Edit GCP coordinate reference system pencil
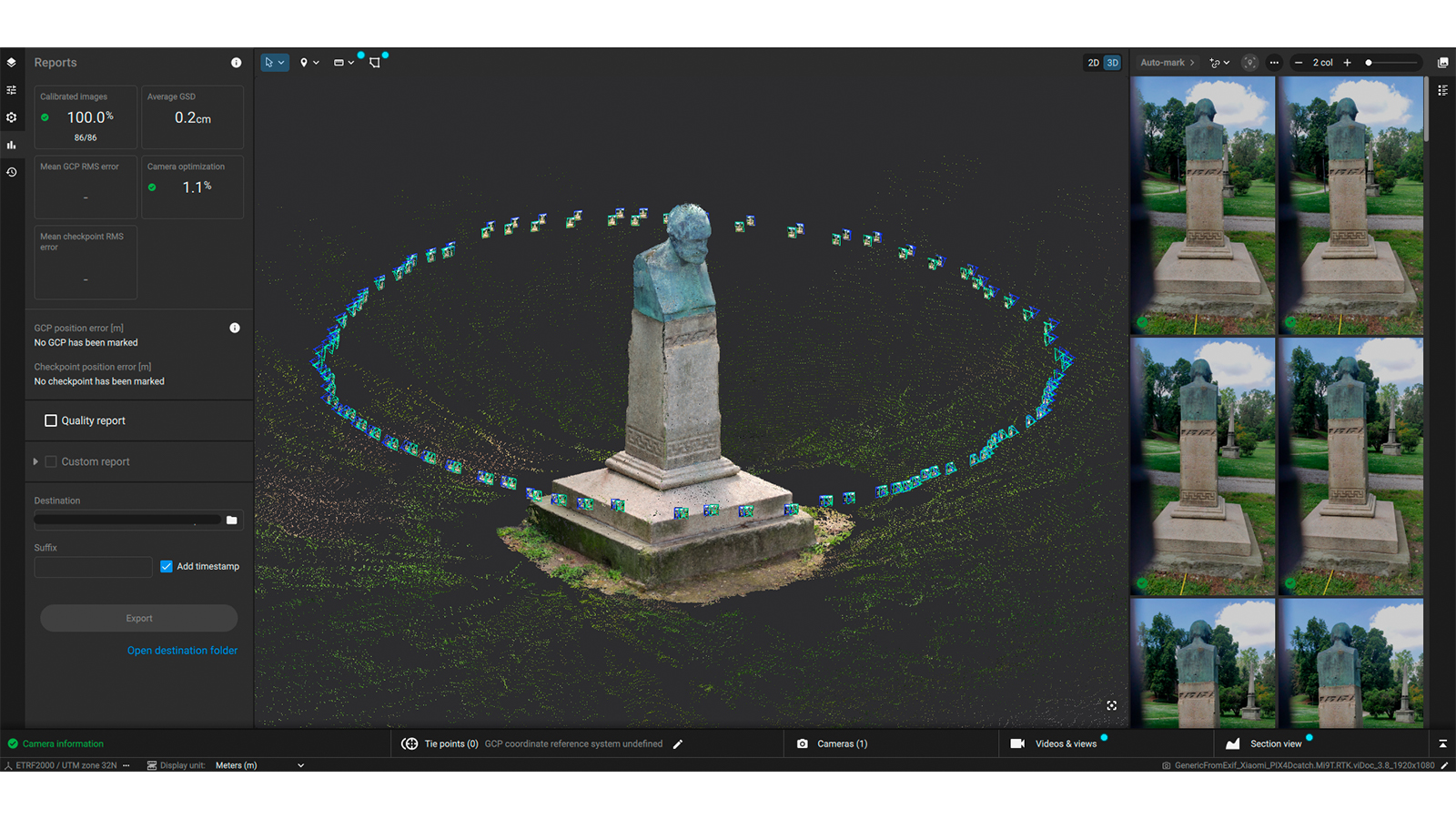Image resolution: width=1456 pixels, height=819 pixels. [x=678, y=743]
